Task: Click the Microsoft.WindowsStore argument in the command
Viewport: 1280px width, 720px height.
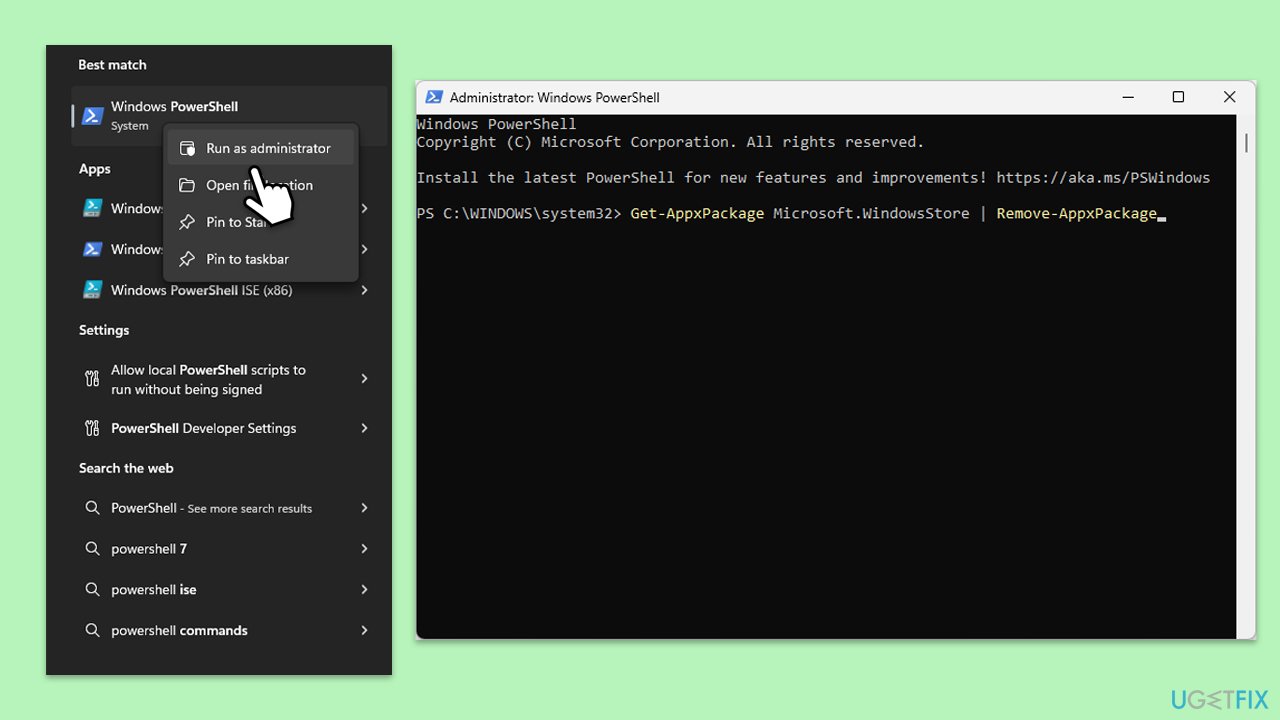Action: (x=871, y=214)
